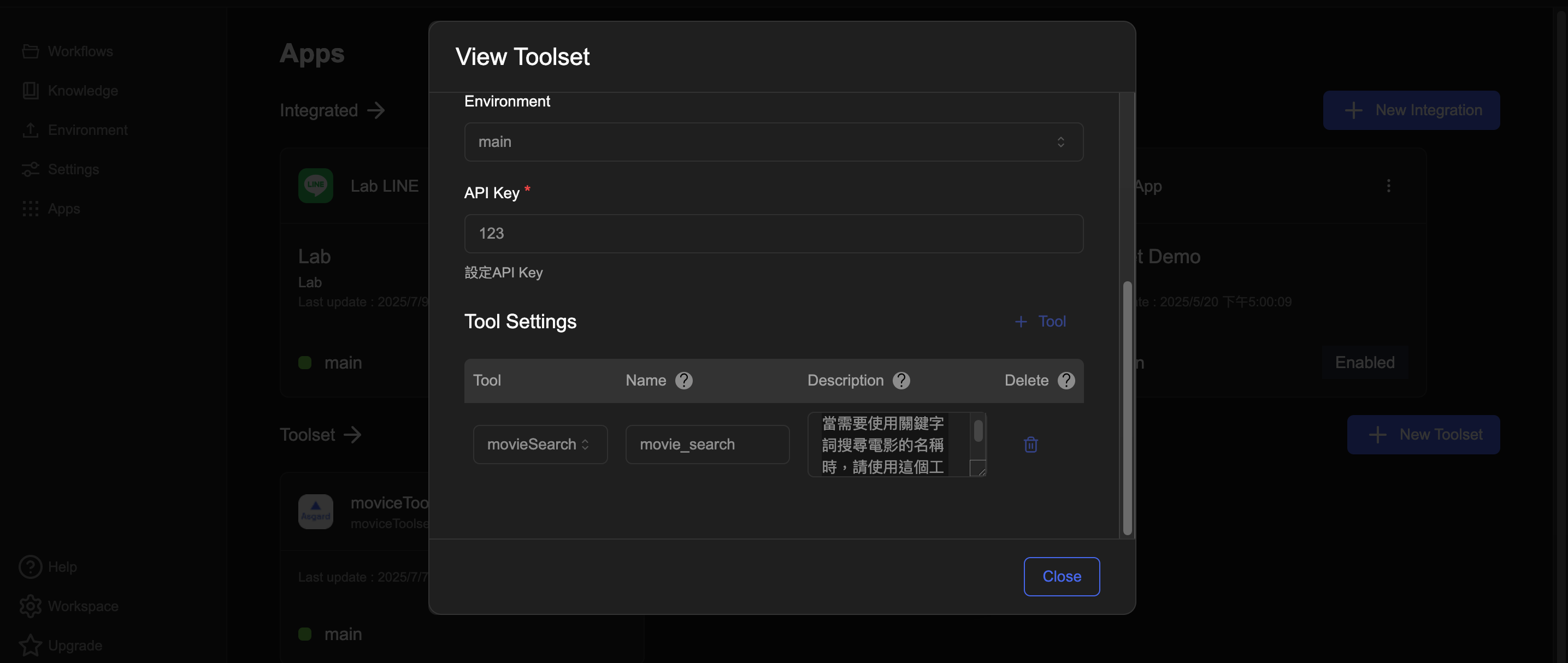Click the plus Tool add button
Viewport: 1568px width, 663px height.
click(1040, 321)
